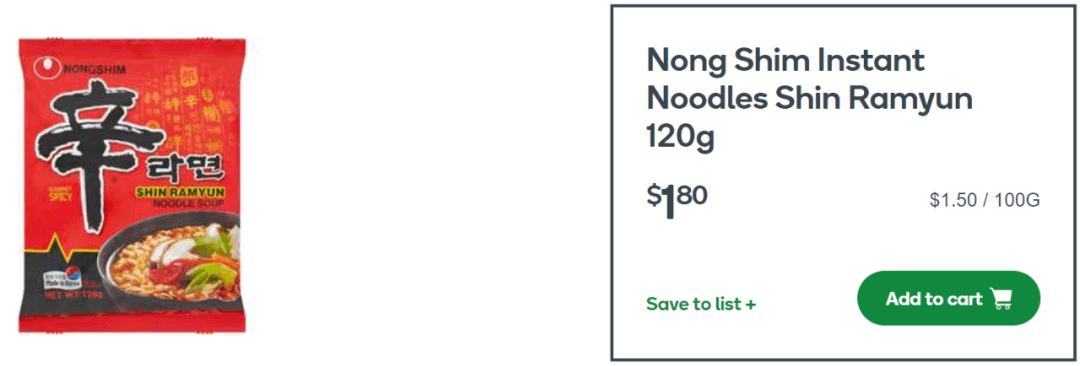Click the Gourmet Spicy text on the package

point(60,194)
